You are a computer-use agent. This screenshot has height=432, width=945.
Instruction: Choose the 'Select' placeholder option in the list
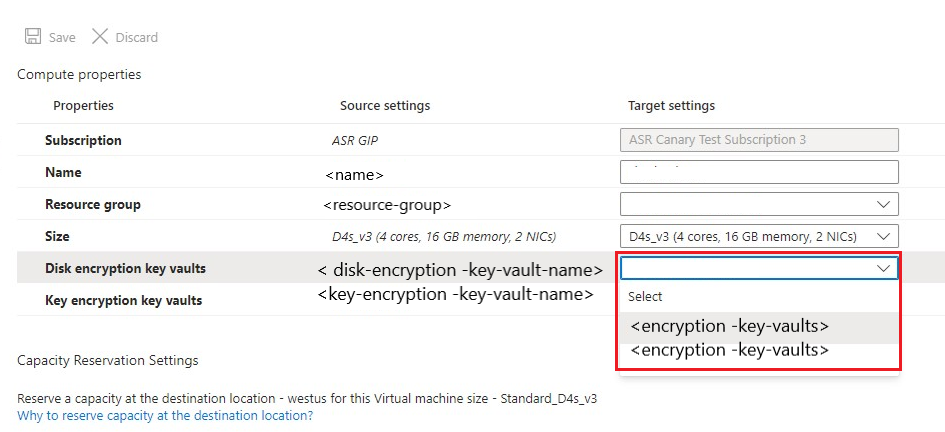pyautogui.click(x=645, y=296)
